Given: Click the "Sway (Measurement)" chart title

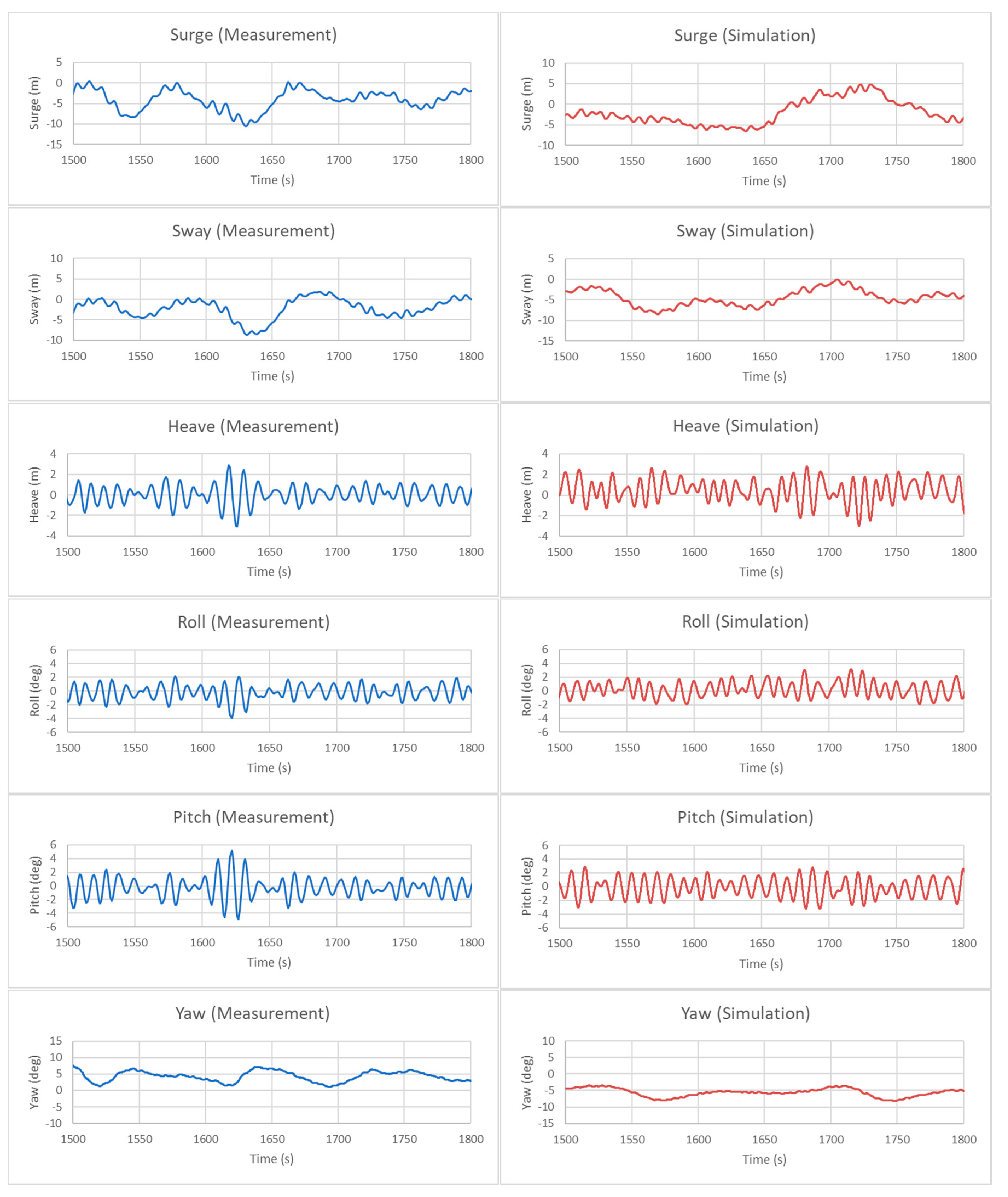Looking at the screenshot, I should coord(253,231).
